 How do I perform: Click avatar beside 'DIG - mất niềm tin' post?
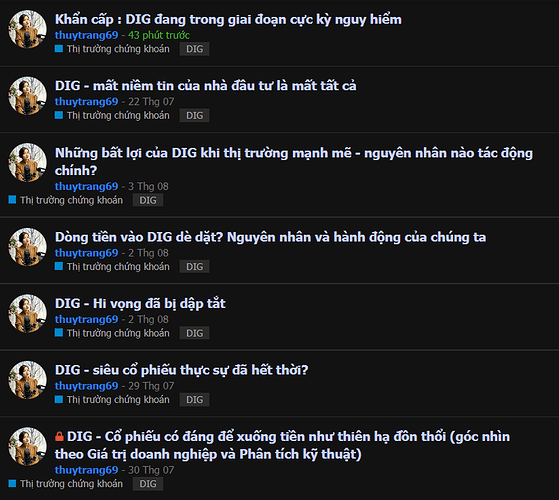(27, 96)
